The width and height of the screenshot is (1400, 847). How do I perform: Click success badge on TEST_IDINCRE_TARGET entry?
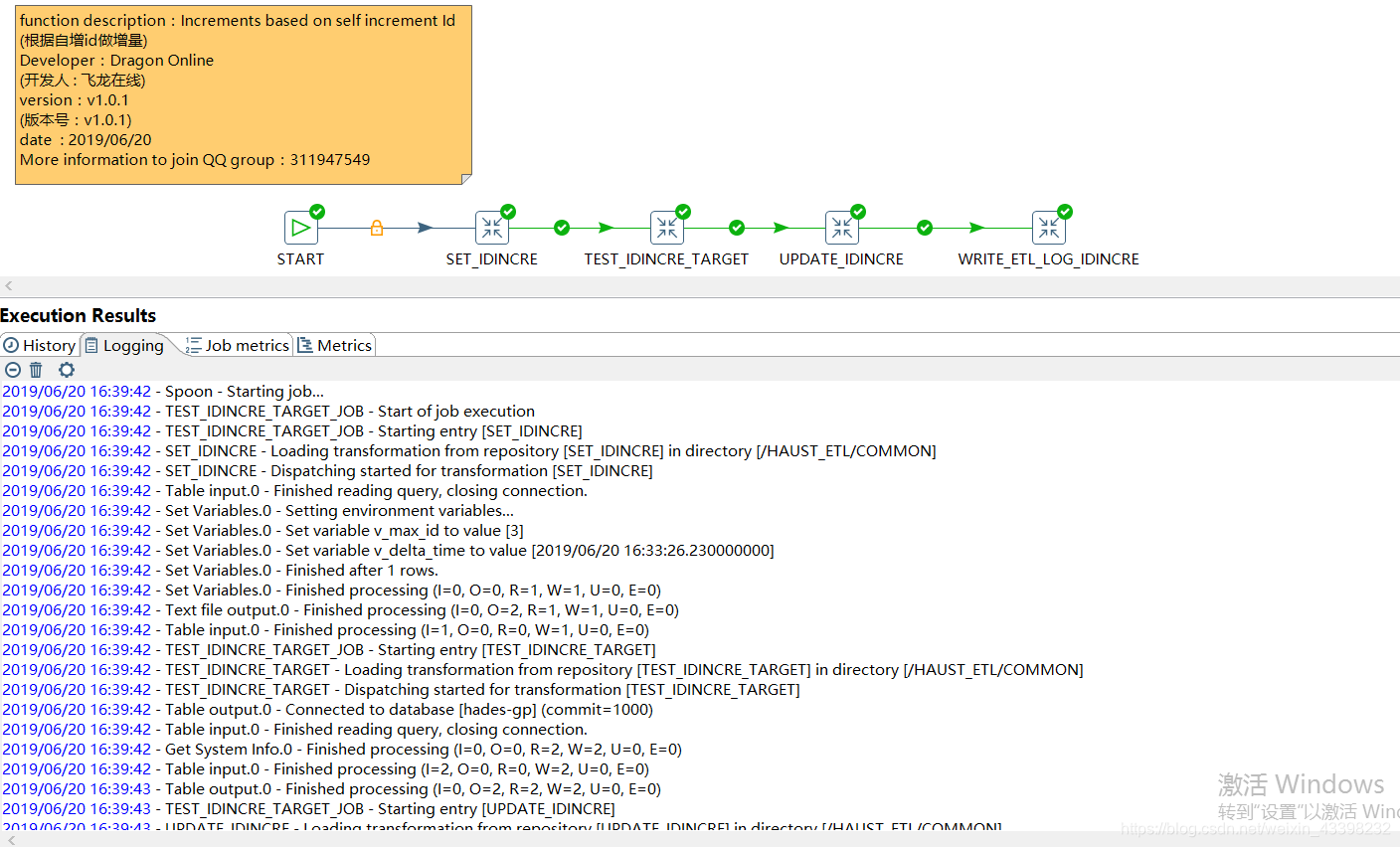683,211
